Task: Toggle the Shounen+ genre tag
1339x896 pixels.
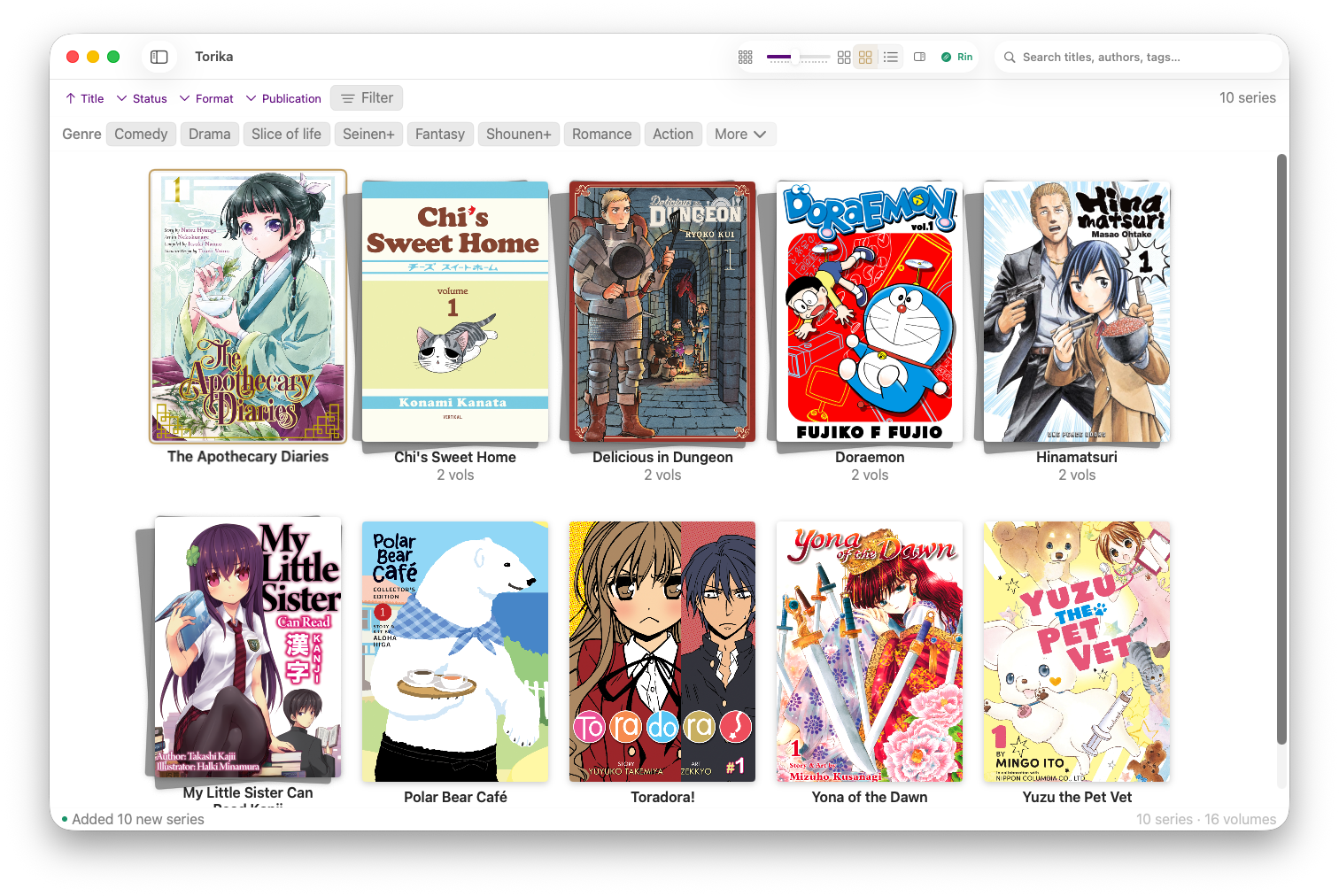Action: click(518, 134)
